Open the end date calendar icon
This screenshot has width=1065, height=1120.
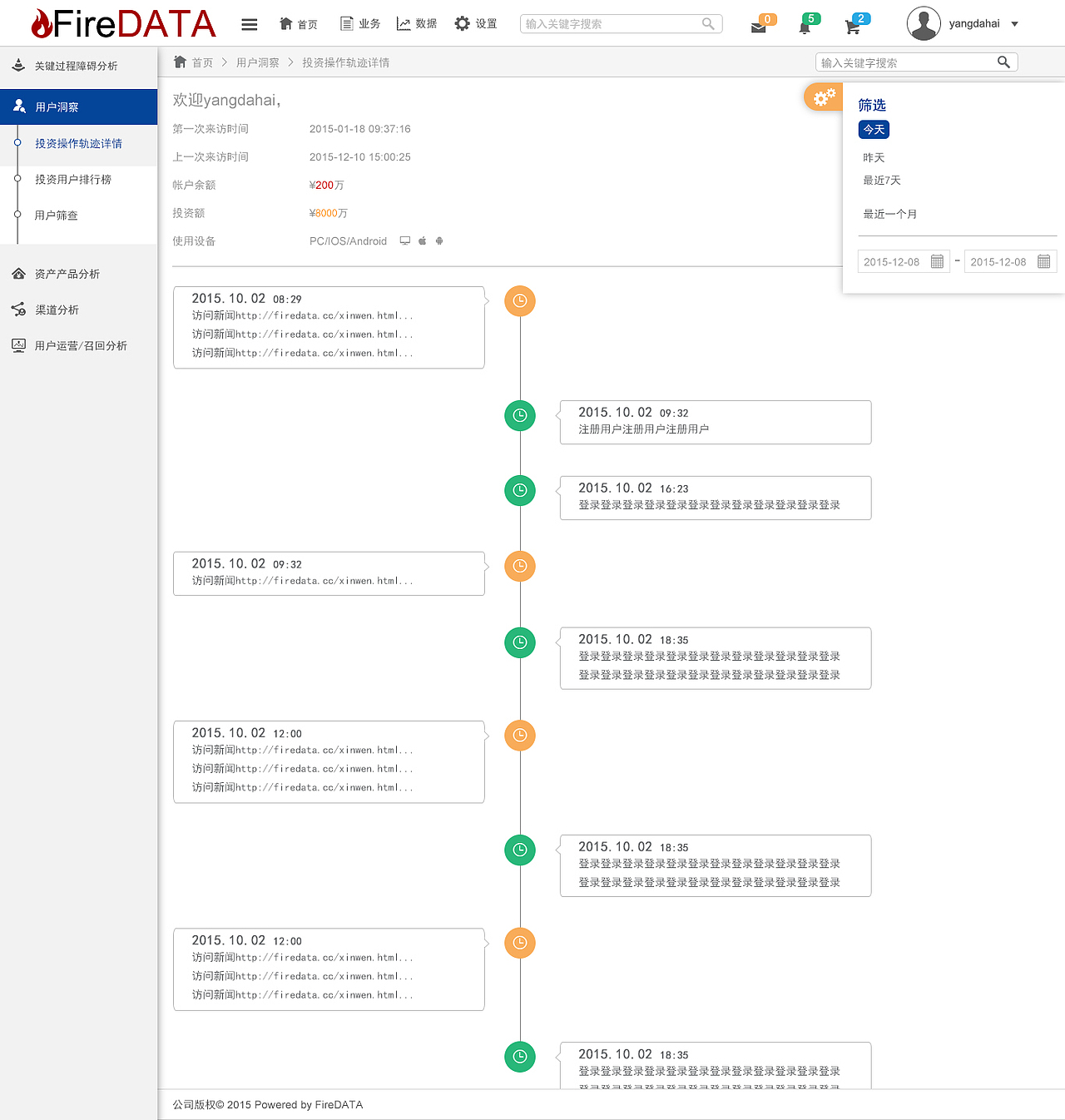pyautogui.click(x=1043, y=261)
